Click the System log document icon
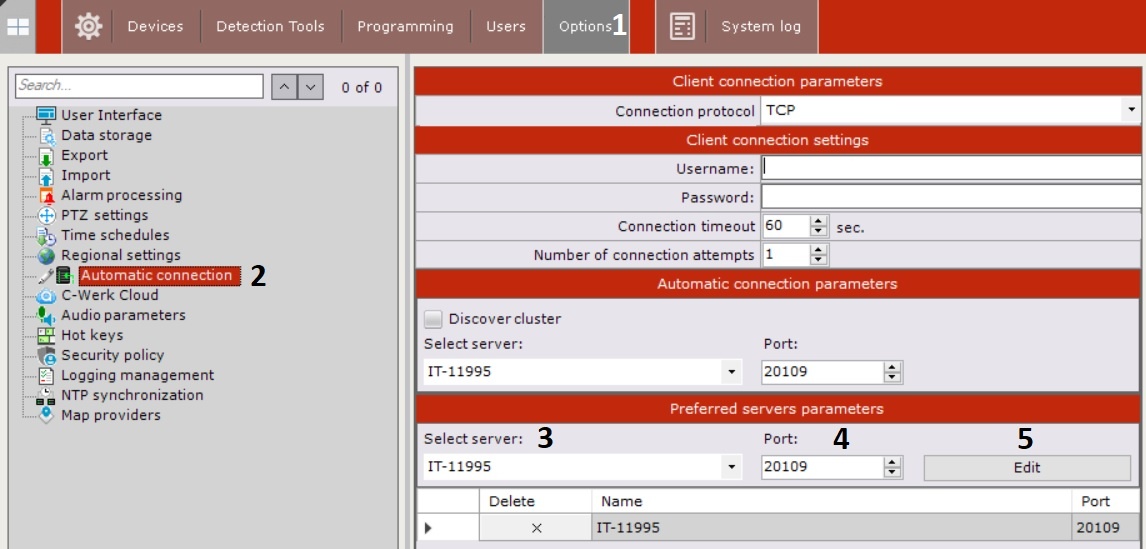 tap(682, 27)
